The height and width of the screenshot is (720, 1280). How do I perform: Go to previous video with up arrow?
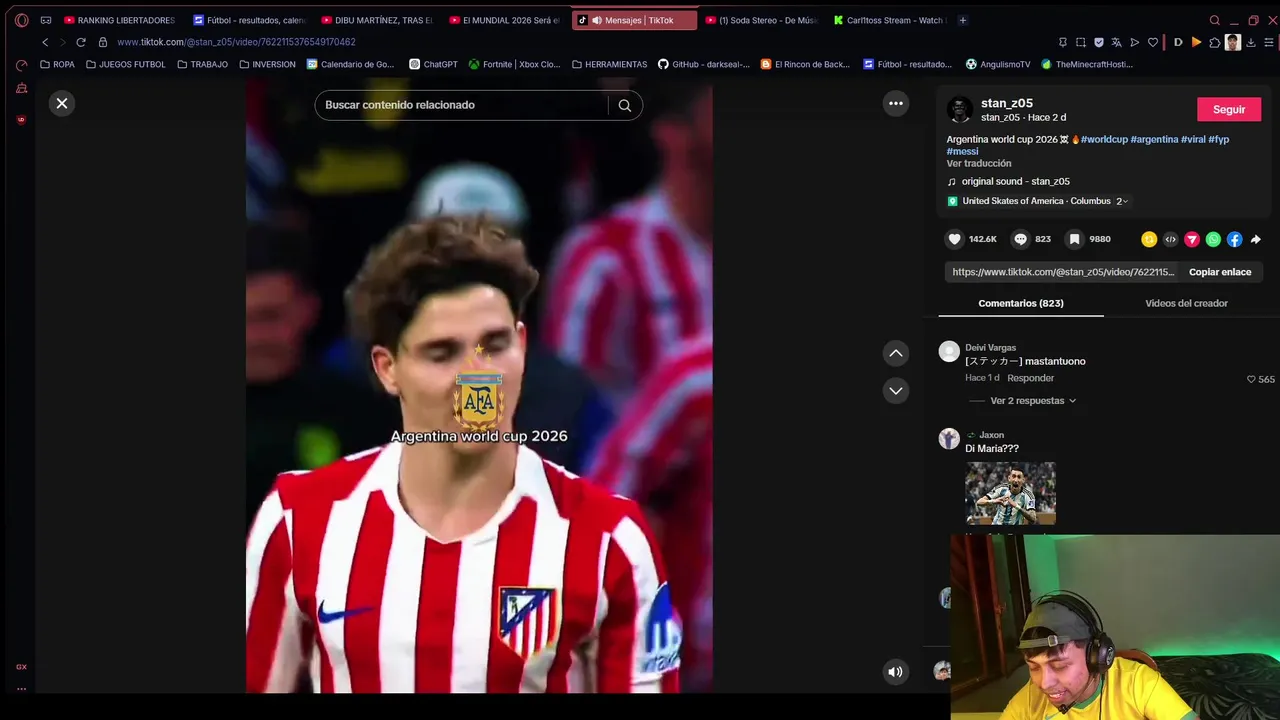(896, 353)
